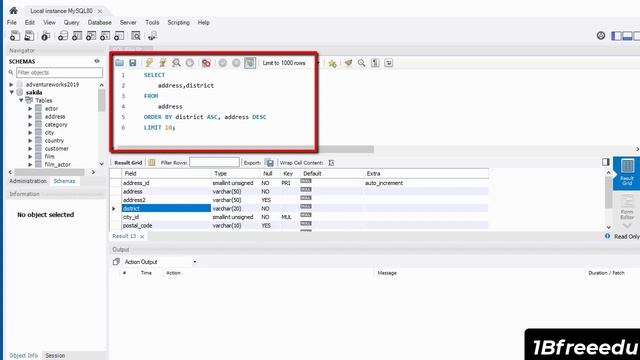The image size is (640, 360).
Task: Collapse the sakila schema
Action: click(x=12, y=93)
